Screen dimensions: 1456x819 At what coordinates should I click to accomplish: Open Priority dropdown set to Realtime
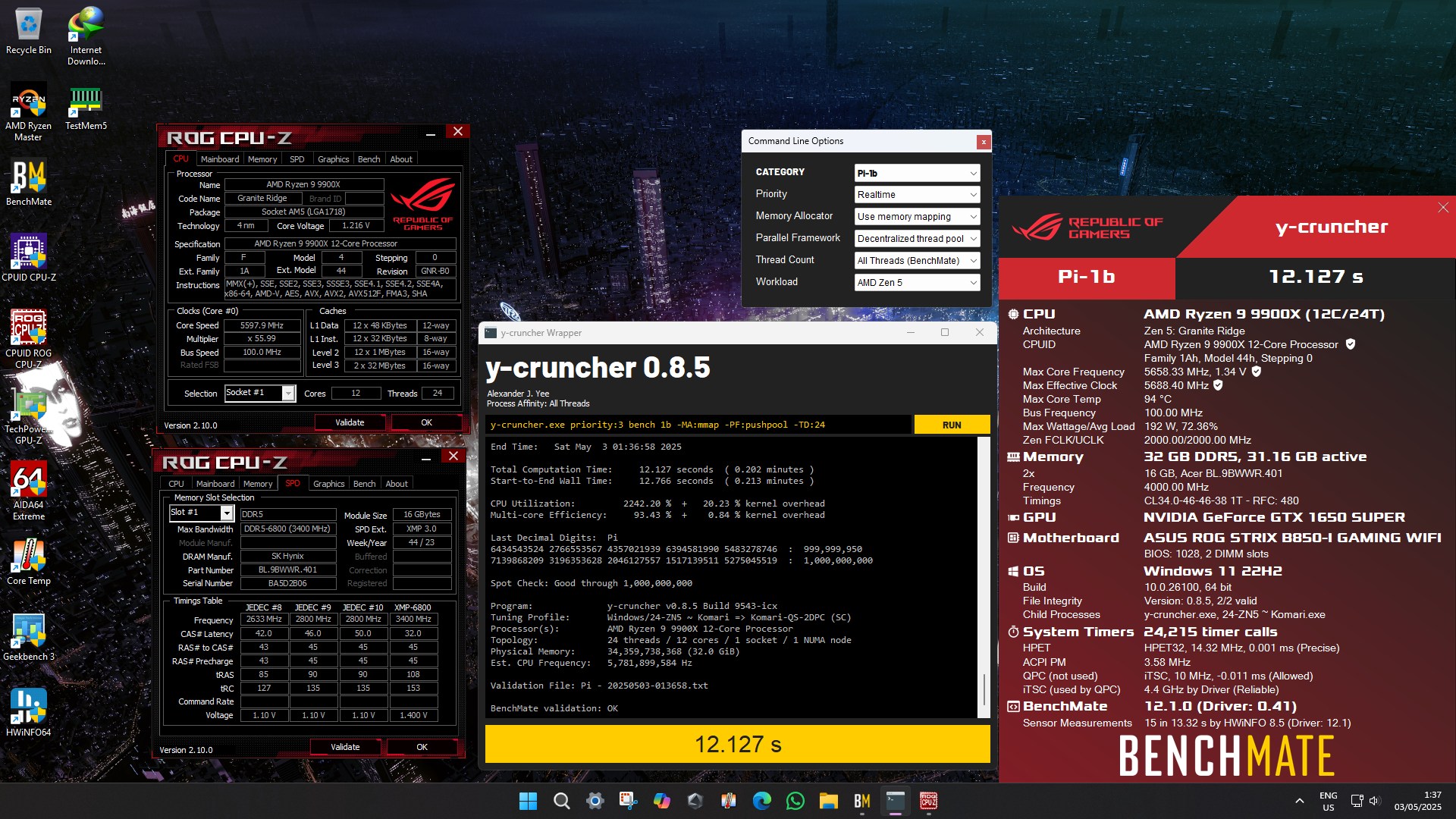pos(917,195)
